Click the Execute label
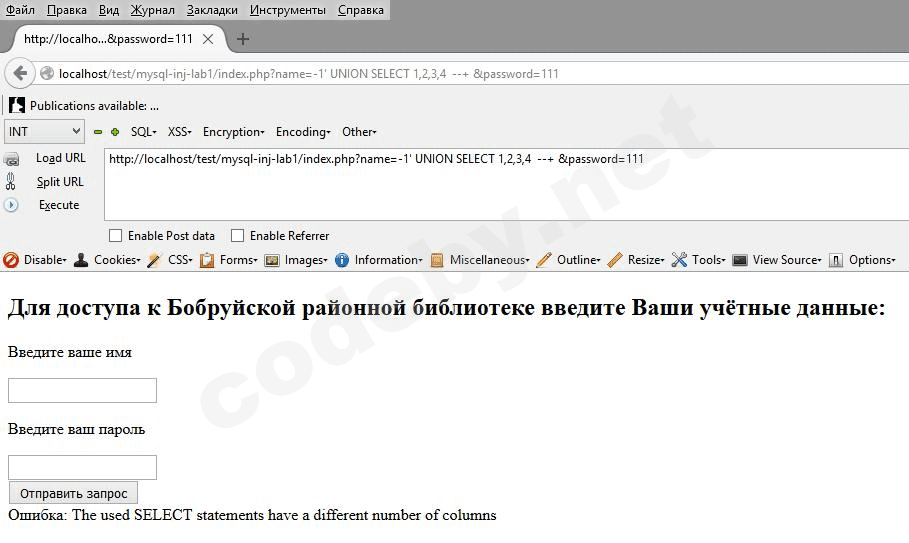Image resolution: width=909 pixels, height=543 pixels. (59, 205)
